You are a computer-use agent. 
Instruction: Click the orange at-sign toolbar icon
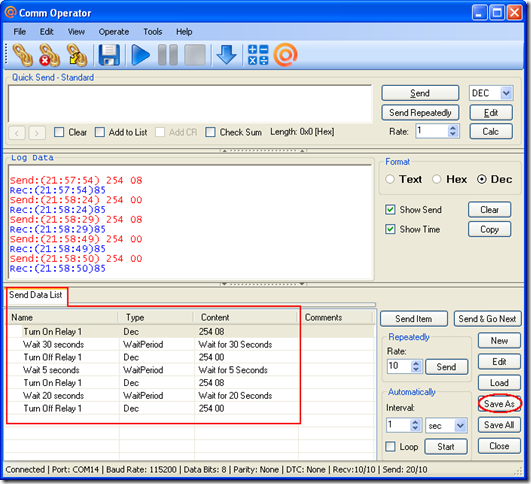click(x=285, y=55)
